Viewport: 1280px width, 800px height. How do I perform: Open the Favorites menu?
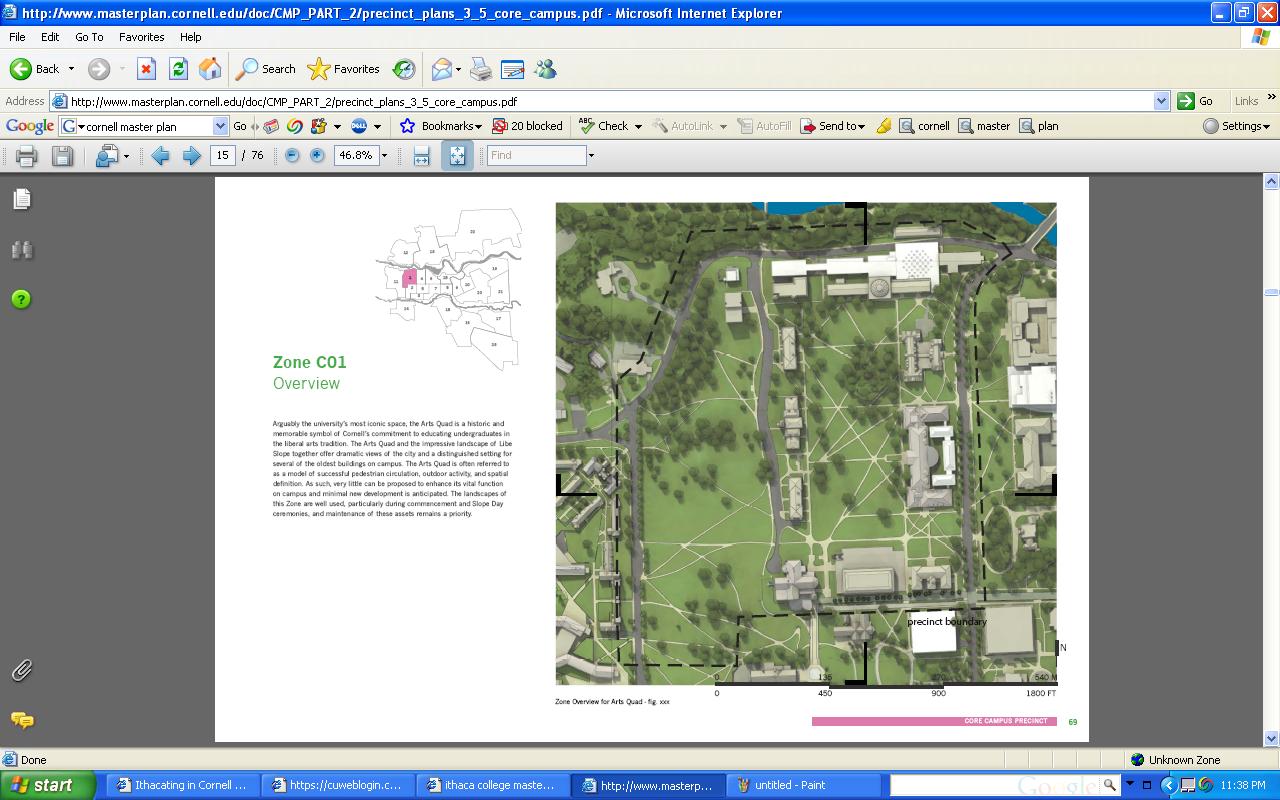point(141,37)
